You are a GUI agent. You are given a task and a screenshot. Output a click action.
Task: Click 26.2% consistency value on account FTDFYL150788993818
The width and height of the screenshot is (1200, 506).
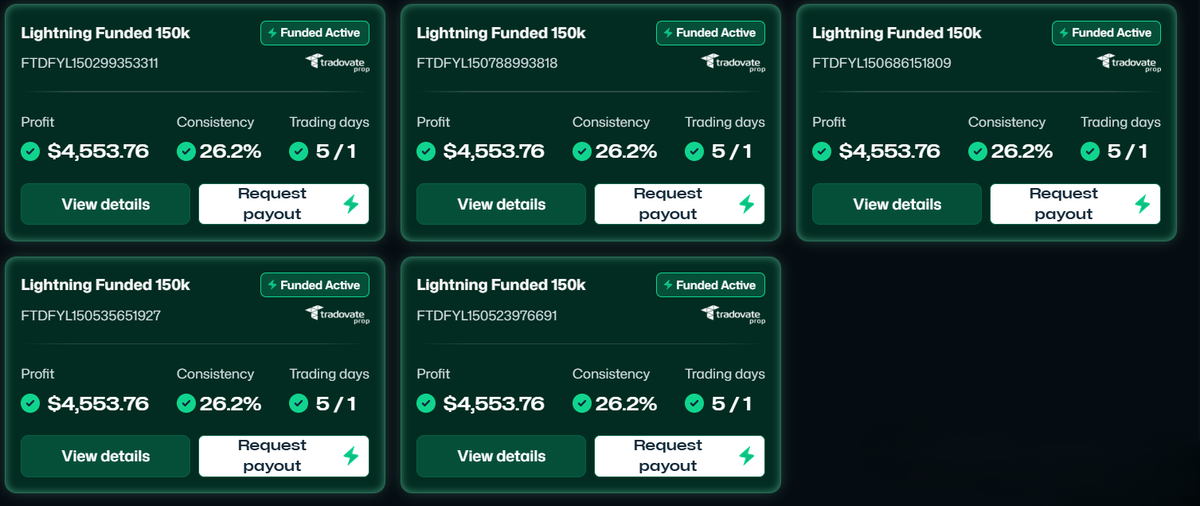pyautogui.click(x=626, y=152)
